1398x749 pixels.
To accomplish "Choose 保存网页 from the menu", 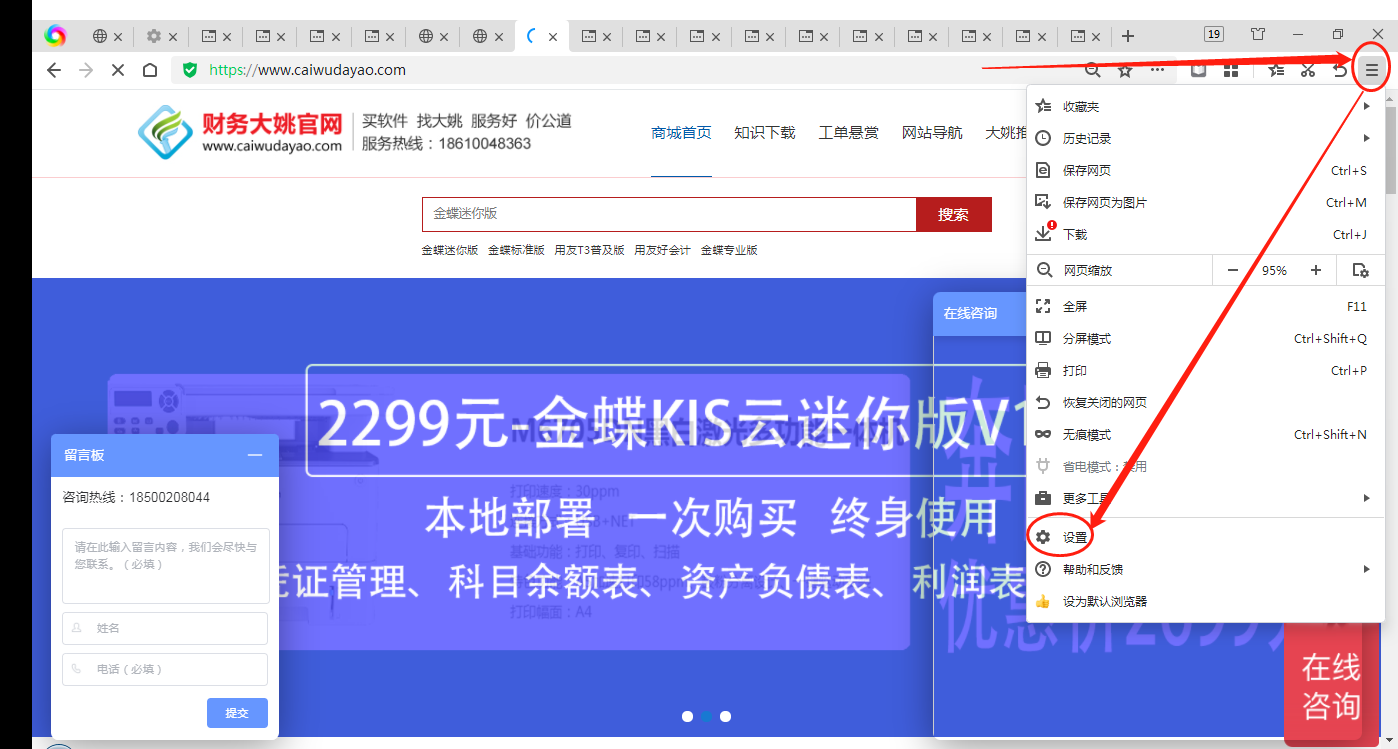I will coord(1204,170).
